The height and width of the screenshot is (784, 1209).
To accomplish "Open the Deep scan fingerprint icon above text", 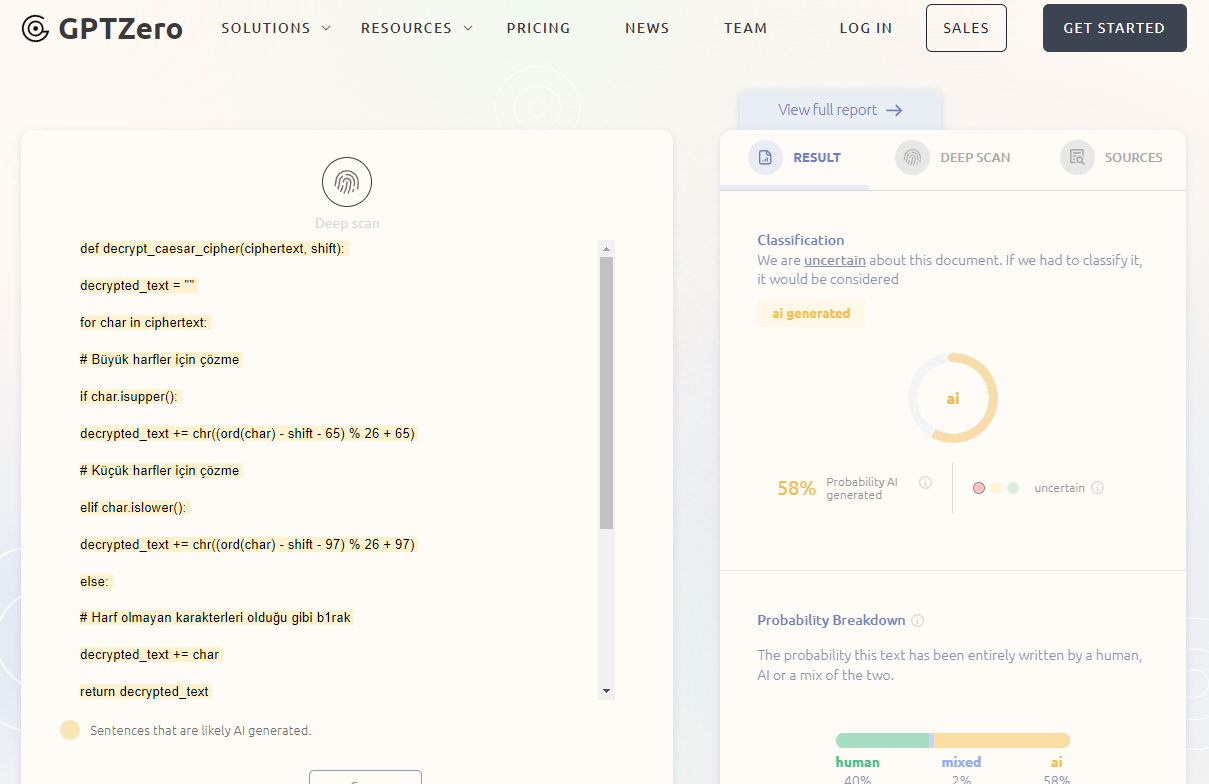I will coord(347,182).
